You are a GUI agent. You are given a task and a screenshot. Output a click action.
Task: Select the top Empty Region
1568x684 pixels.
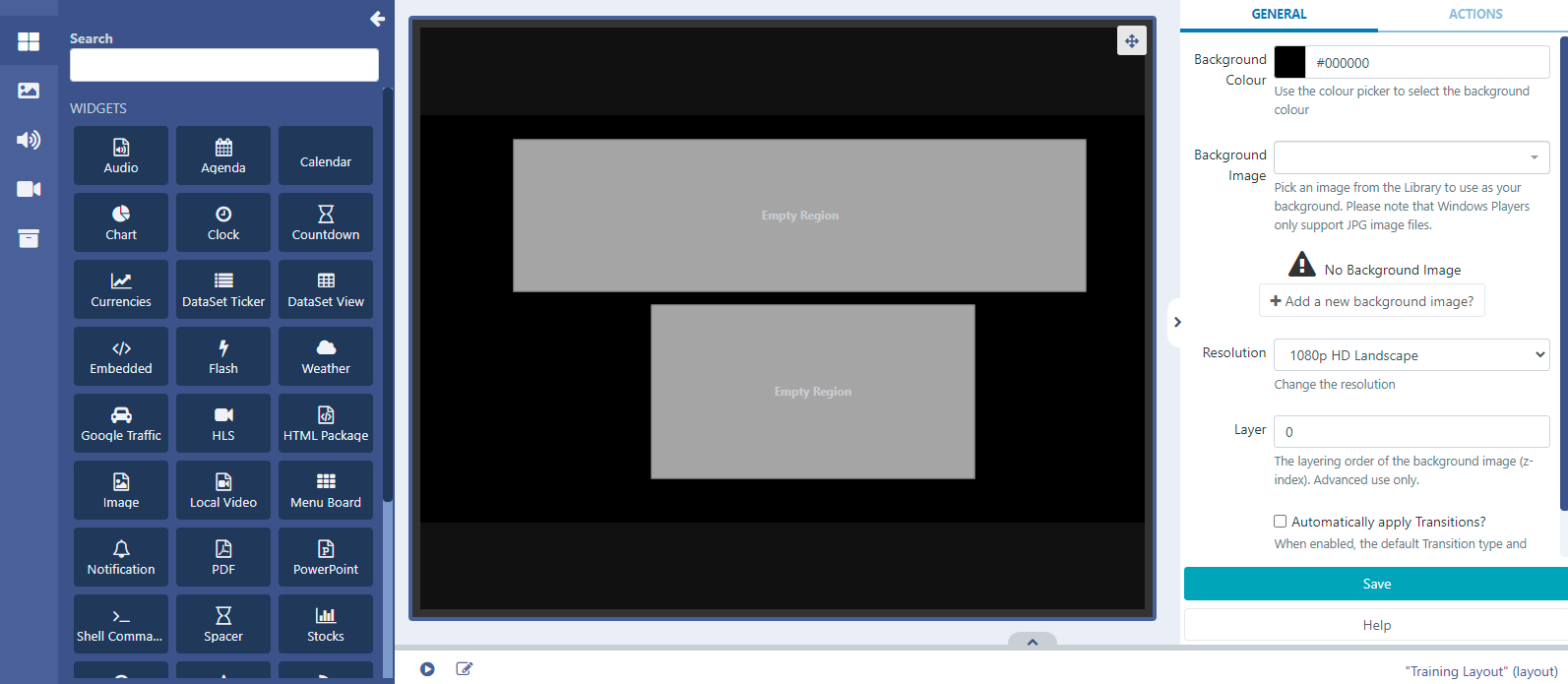click(799, 216)
